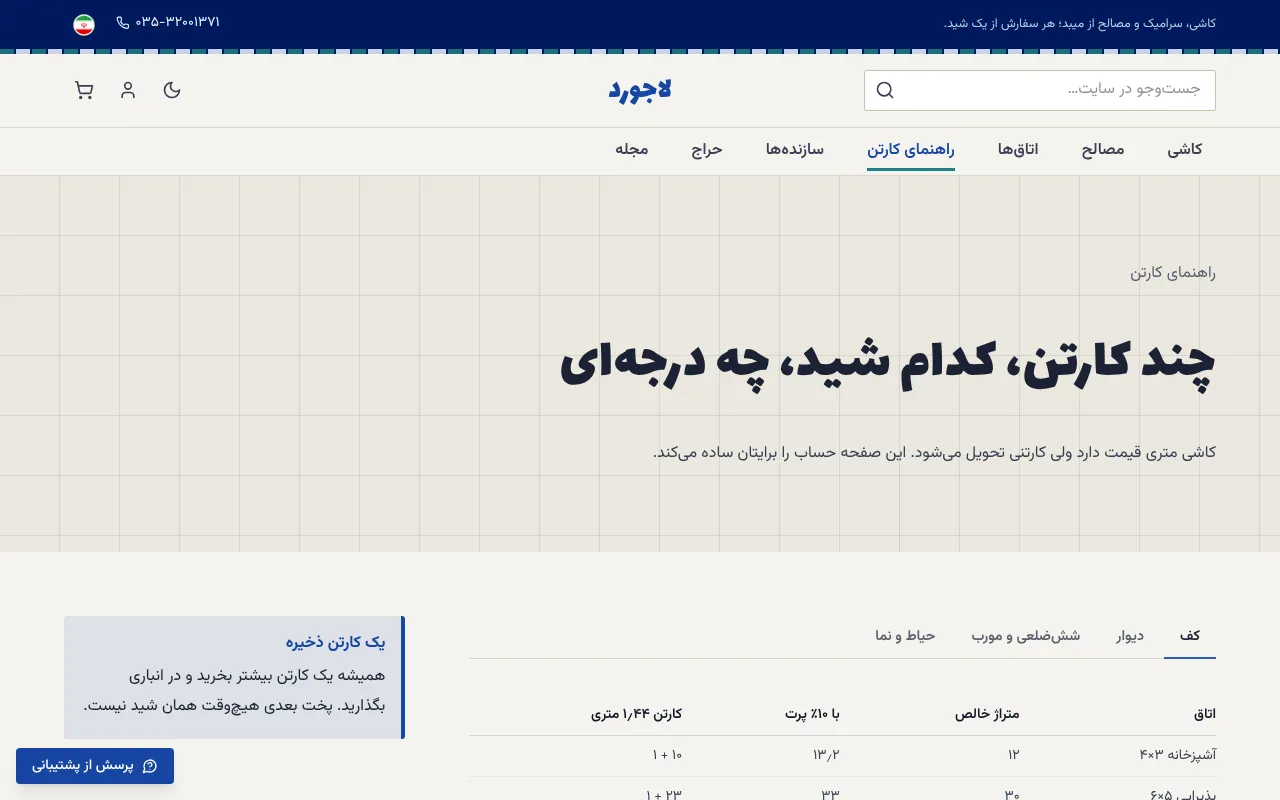Switch to the دیوار tab
Screen dimensions: 1280x800
coord(1130,636)
